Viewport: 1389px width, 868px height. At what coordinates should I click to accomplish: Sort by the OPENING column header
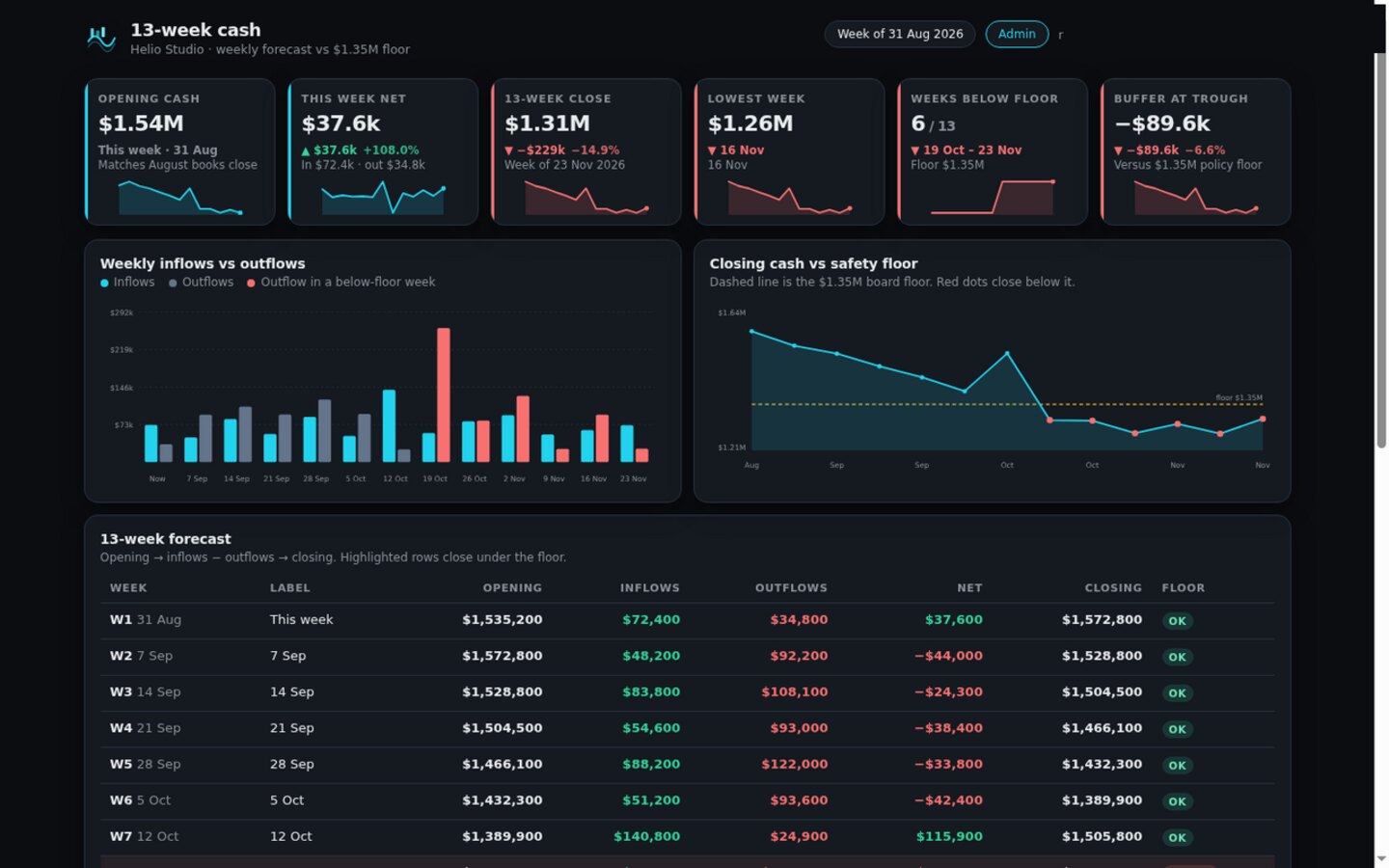click(x=512, y=587)
